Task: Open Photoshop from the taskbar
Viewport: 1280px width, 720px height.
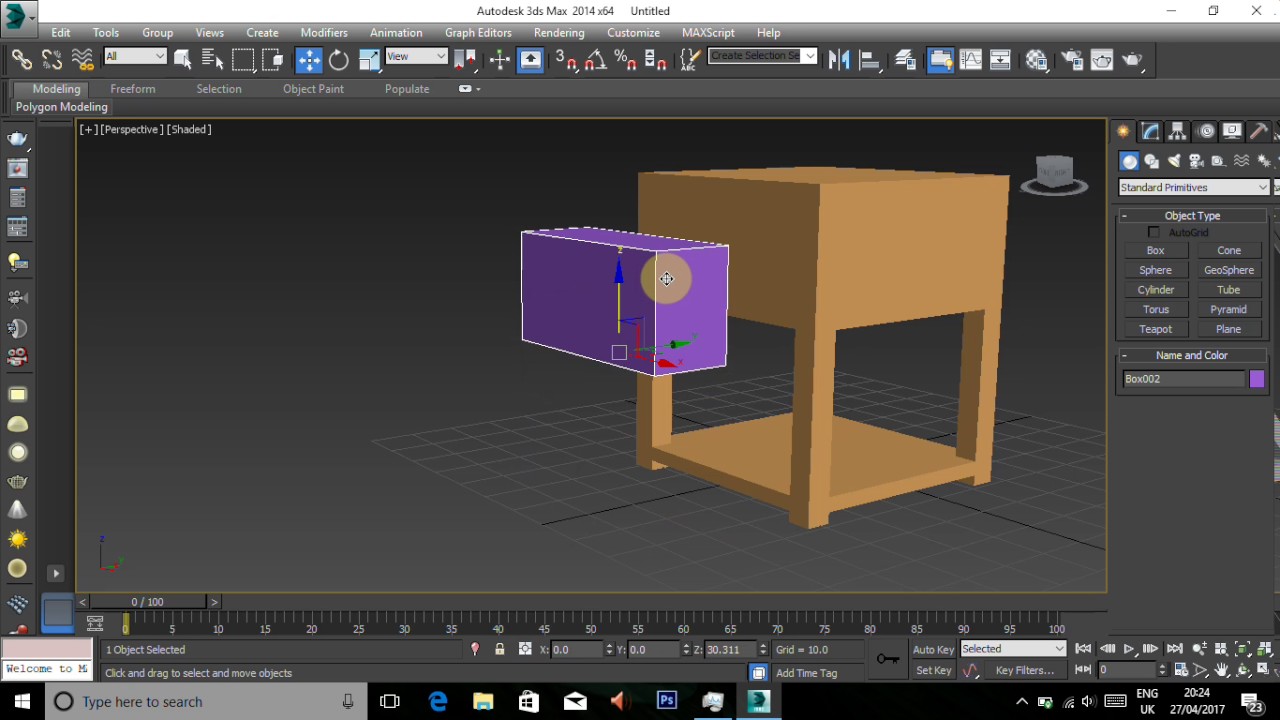Action: (666, 701)
